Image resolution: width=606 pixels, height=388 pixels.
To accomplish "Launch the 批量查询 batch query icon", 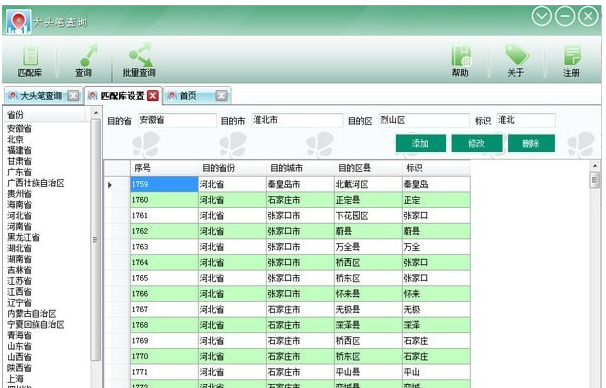I will pyautogui.click(x=139, y=61).
